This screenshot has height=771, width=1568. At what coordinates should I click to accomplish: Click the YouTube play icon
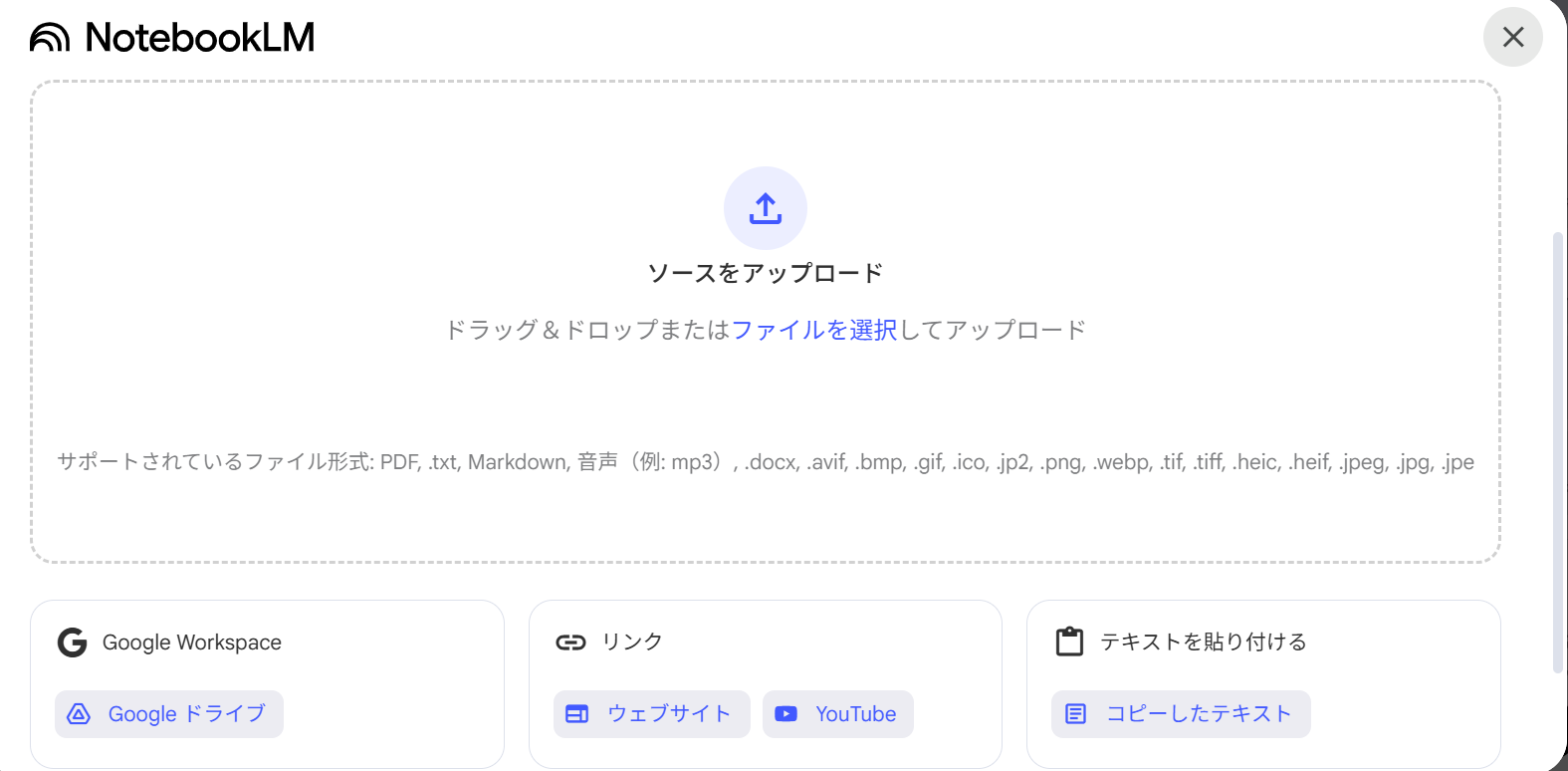tap(785, 714)
